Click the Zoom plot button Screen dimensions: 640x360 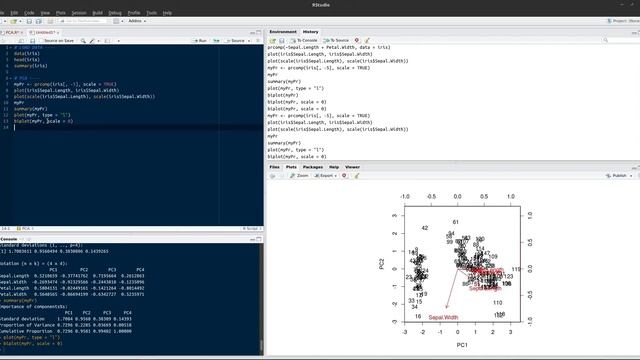coord(299,176)
